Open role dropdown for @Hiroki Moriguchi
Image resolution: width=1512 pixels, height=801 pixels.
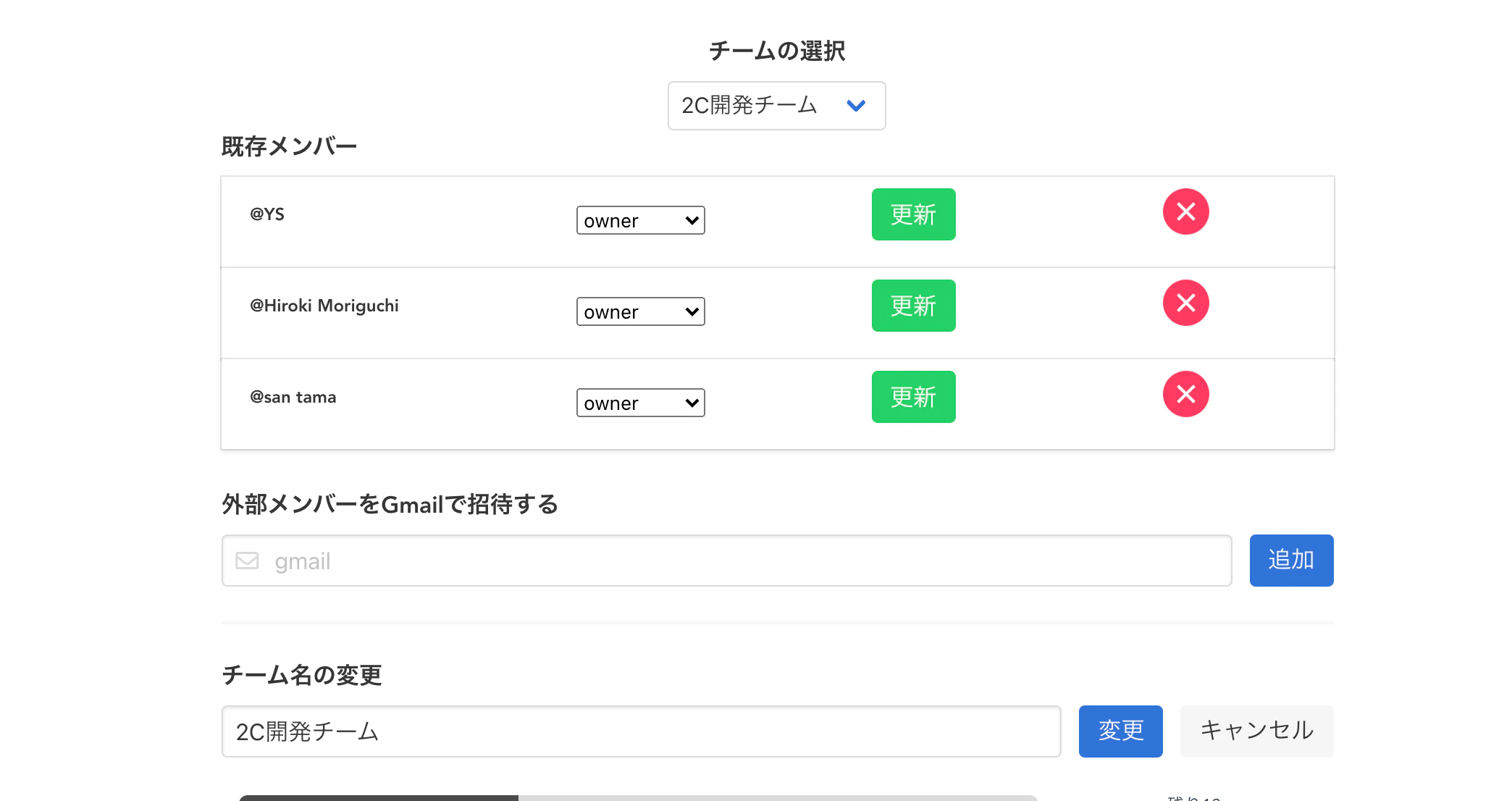[640, 311]
